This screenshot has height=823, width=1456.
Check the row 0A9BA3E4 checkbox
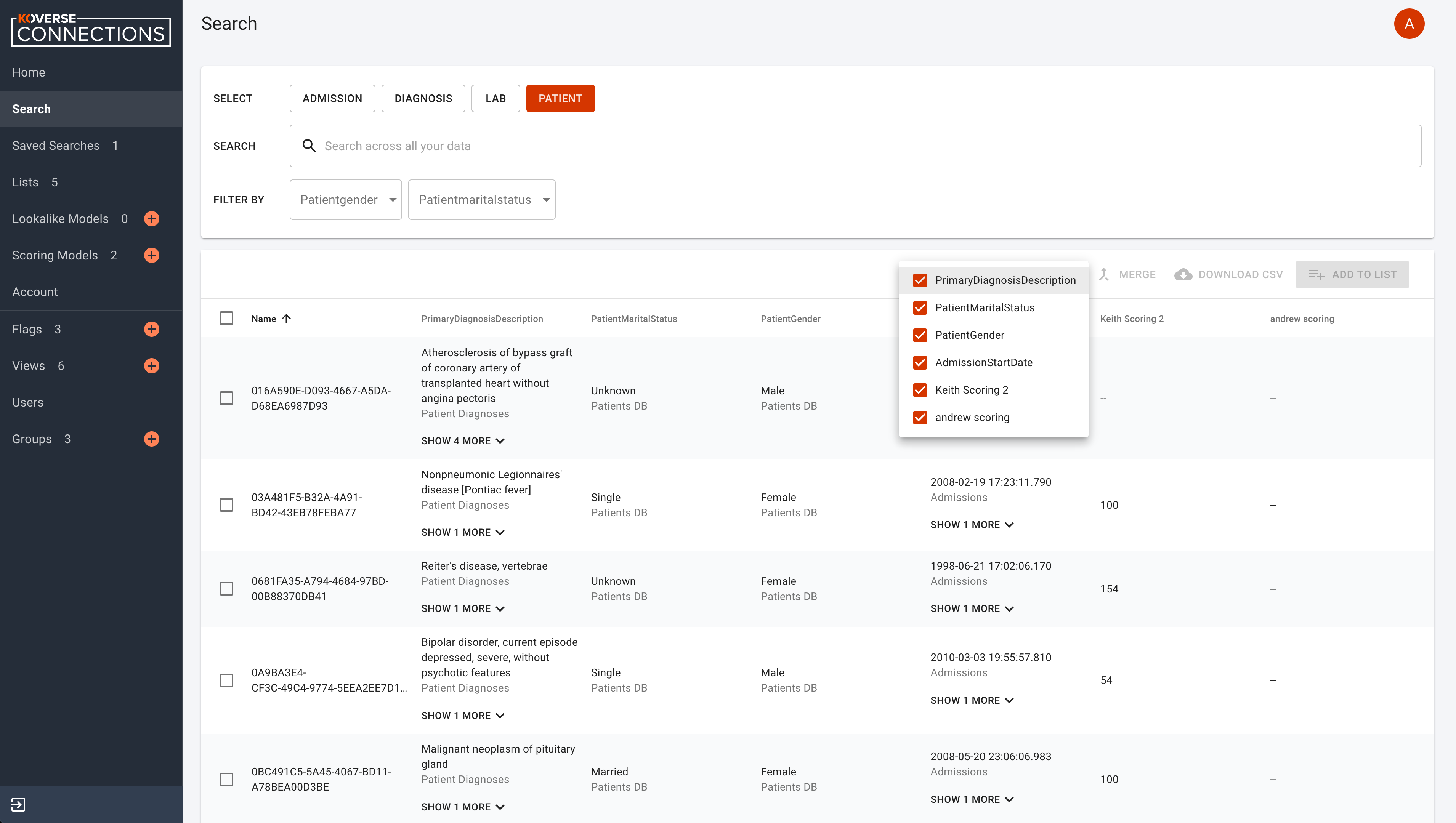tap(226, 680)
